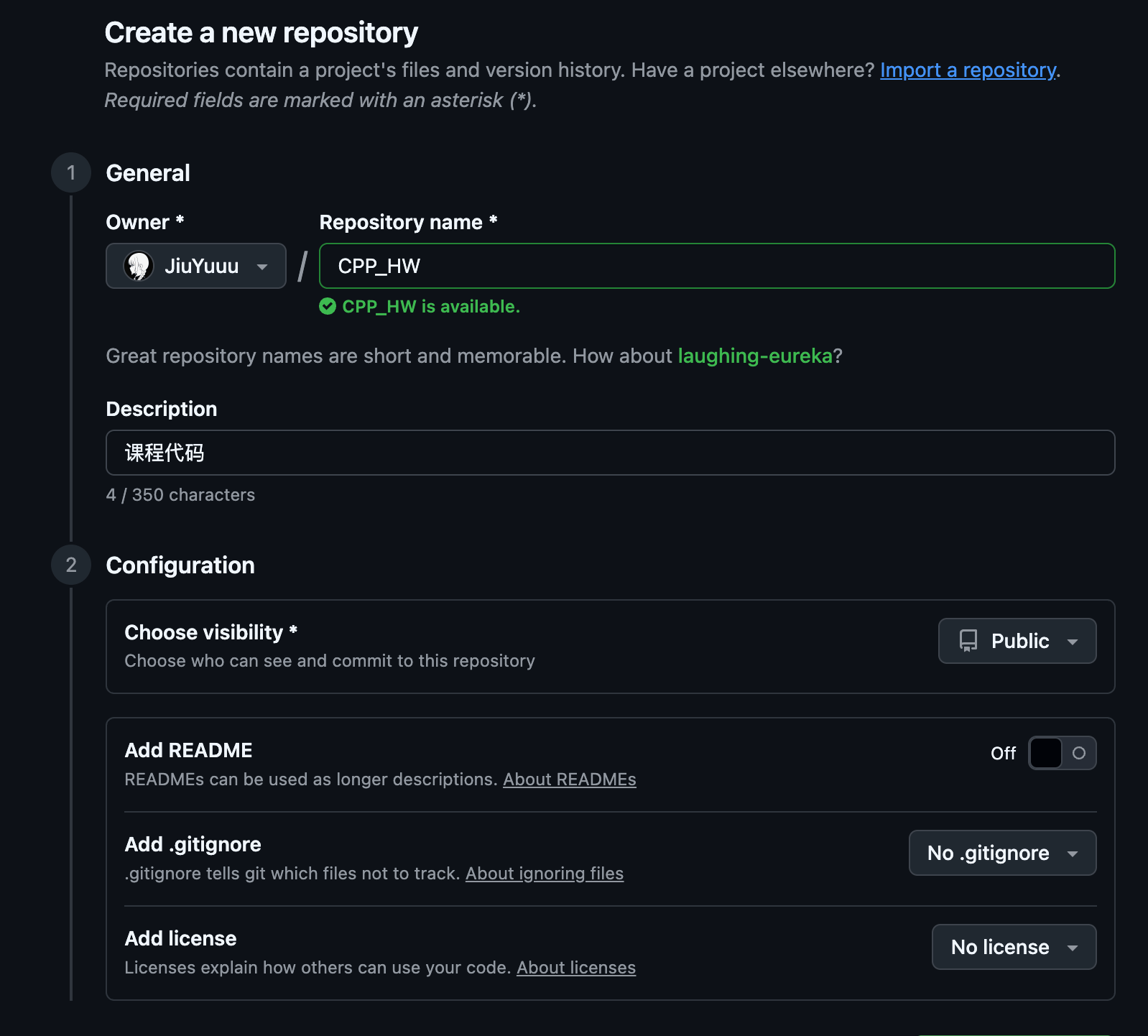Use the suggested name laughing-eureka

pyautogui.click(x=754, y=356)
